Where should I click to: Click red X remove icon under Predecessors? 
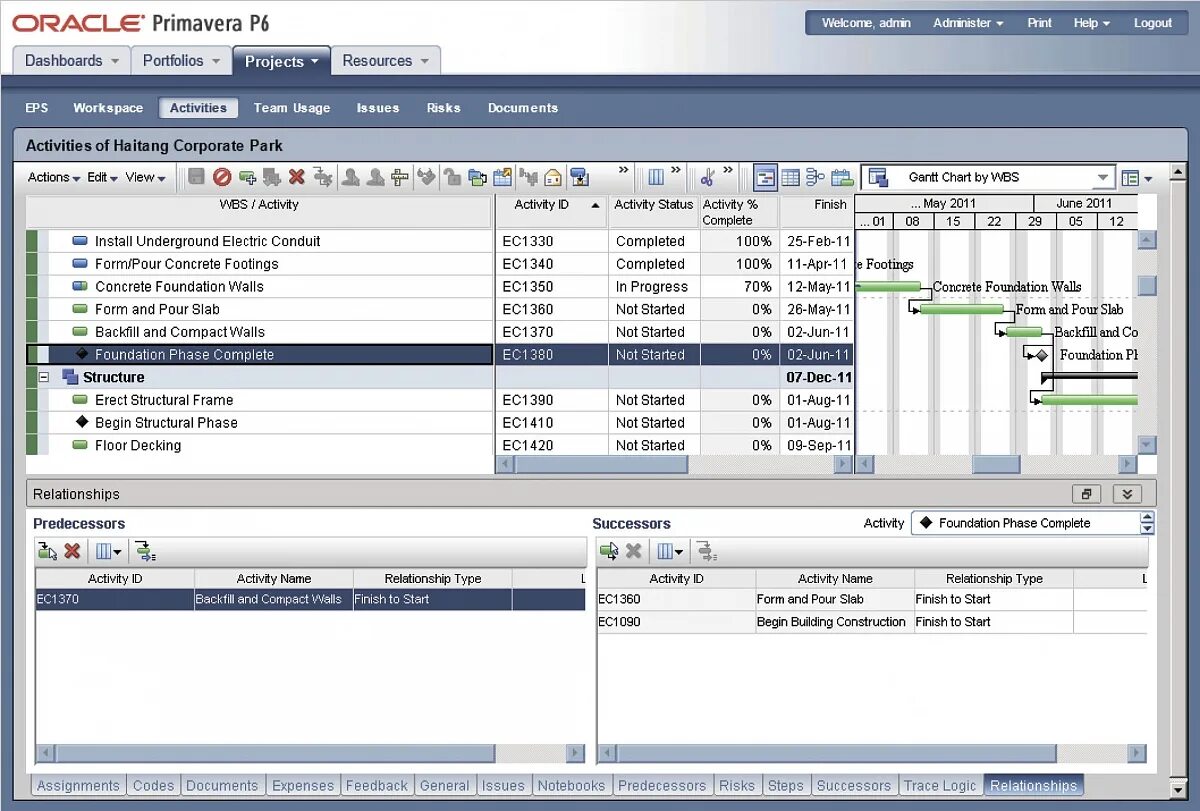coord(72,551)
